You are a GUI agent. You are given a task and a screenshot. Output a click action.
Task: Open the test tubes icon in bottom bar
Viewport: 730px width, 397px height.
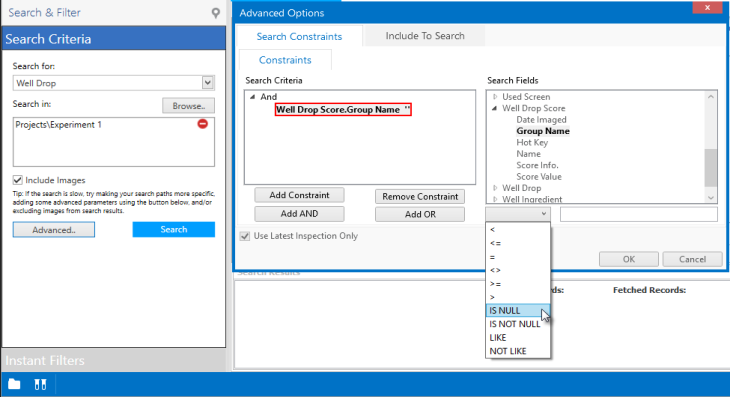click(x=41, y=384)
